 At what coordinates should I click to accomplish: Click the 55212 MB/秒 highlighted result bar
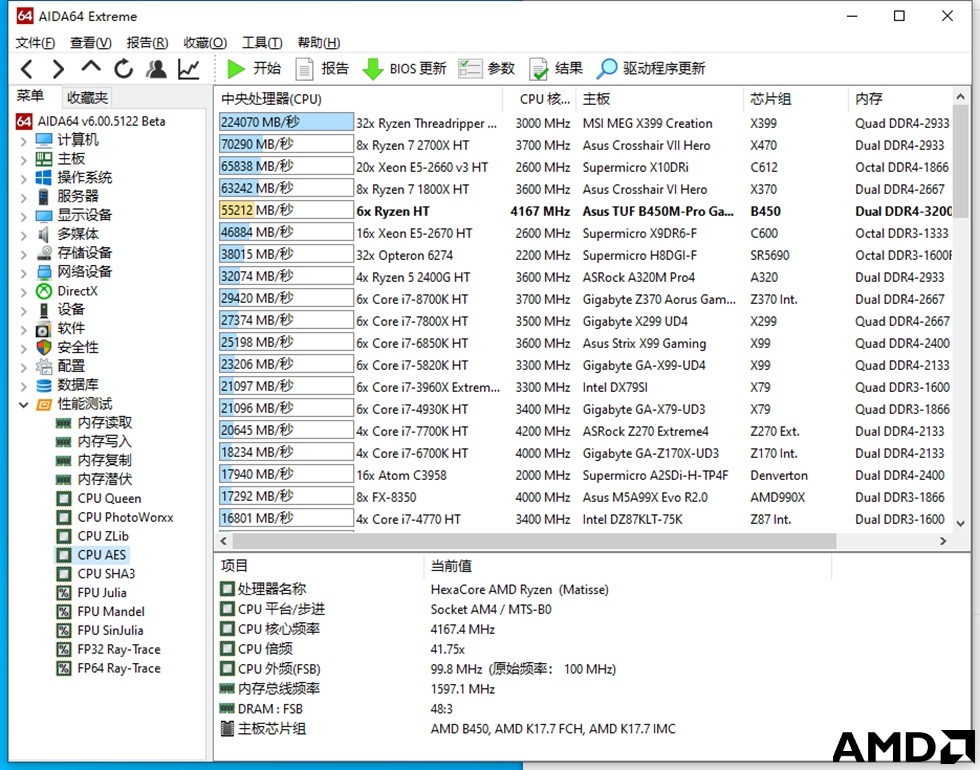[x=286, y=210]
